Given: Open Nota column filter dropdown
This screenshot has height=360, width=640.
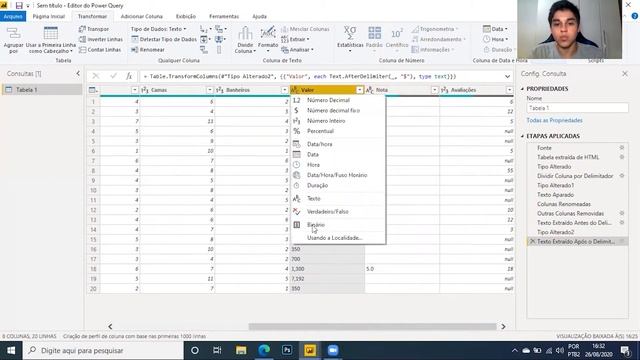Looking at the screenshot, I should [435, 90].
